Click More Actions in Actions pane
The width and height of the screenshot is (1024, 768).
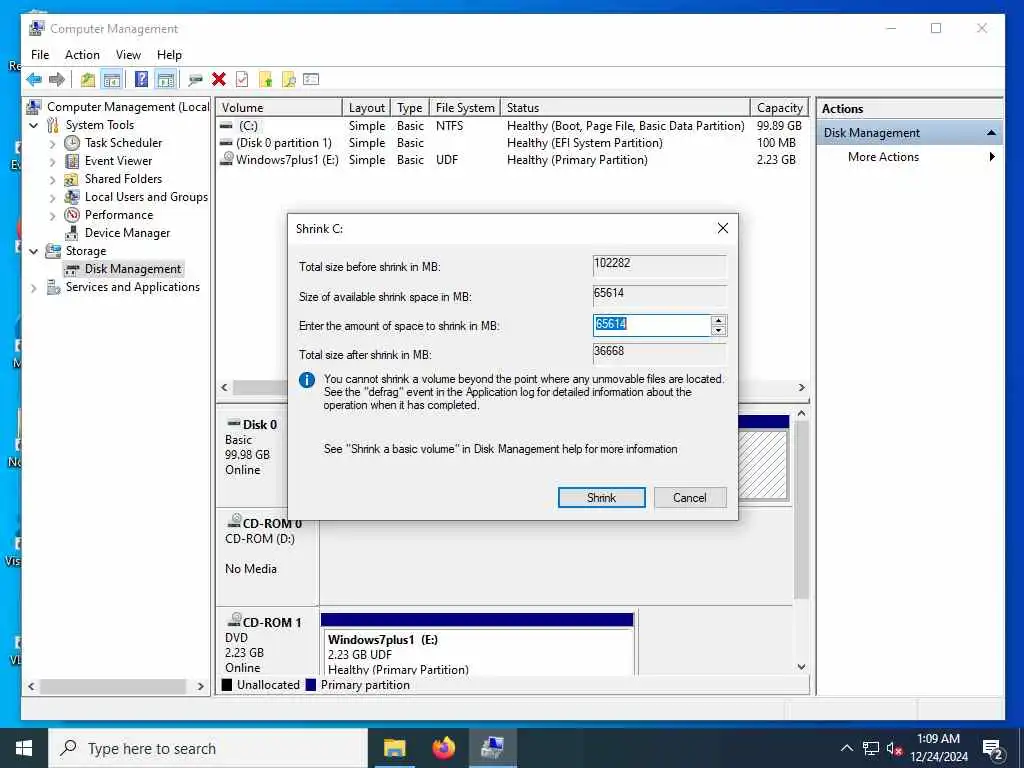pos(883,157)
